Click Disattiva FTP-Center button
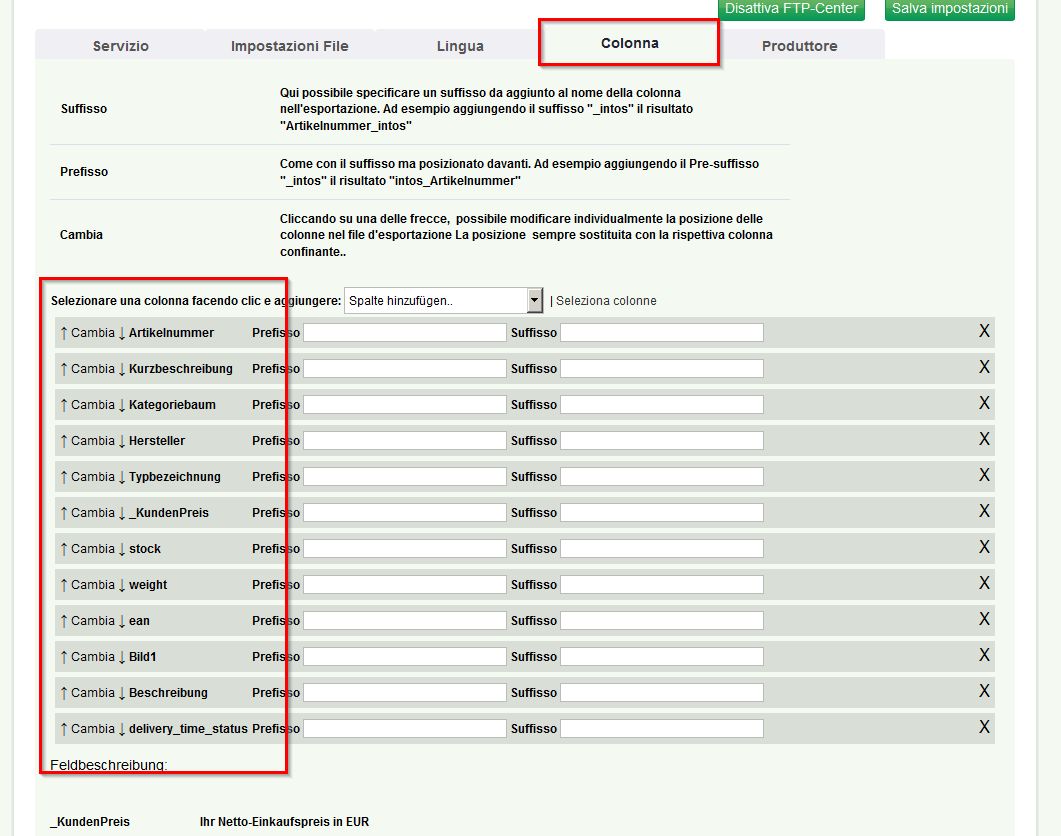 point(791,9)
